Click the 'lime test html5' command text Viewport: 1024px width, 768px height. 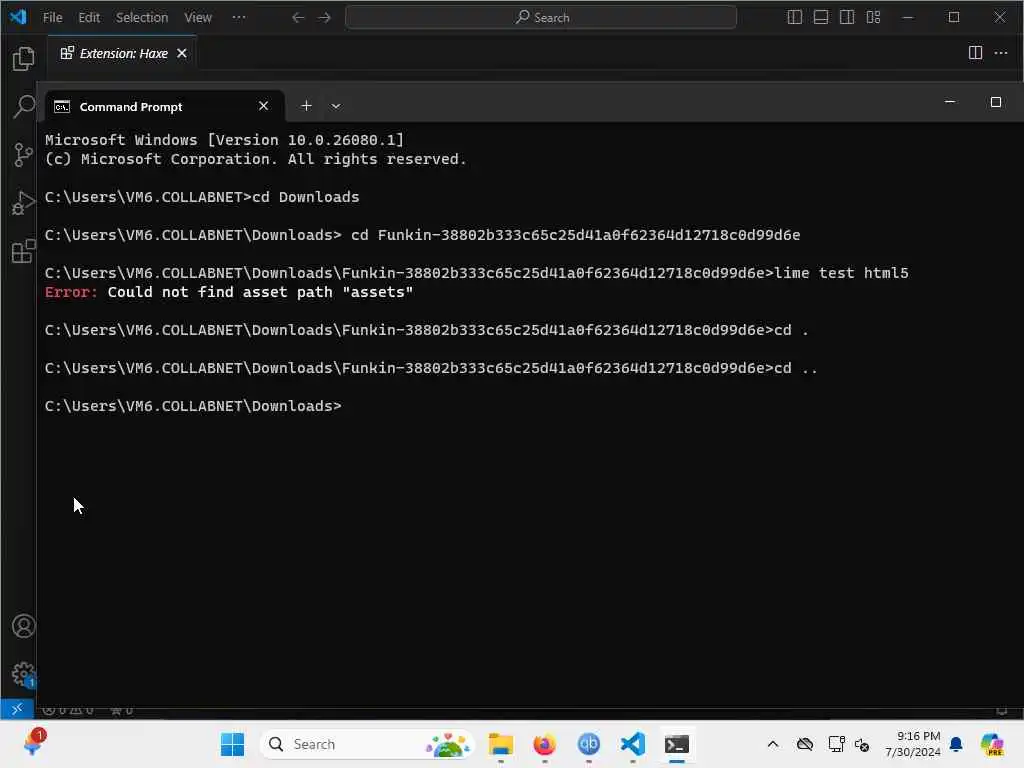[841, 273]
